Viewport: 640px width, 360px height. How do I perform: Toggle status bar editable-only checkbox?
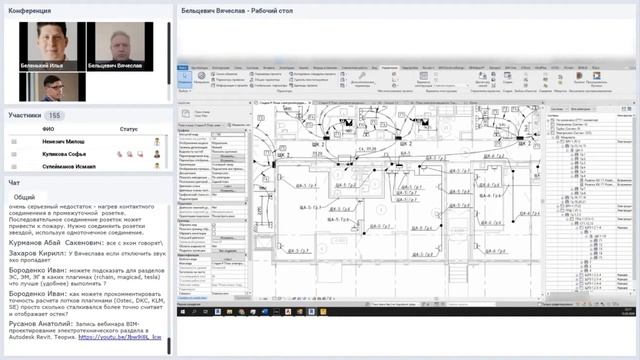(540, 304)
